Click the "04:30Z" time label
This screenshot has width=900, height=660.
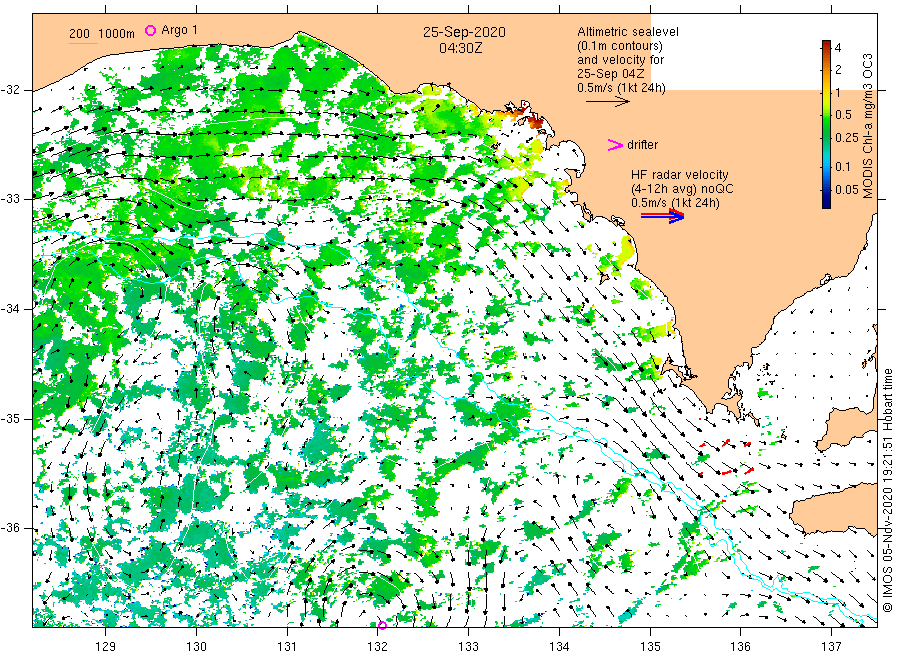(x=460, y=48)
